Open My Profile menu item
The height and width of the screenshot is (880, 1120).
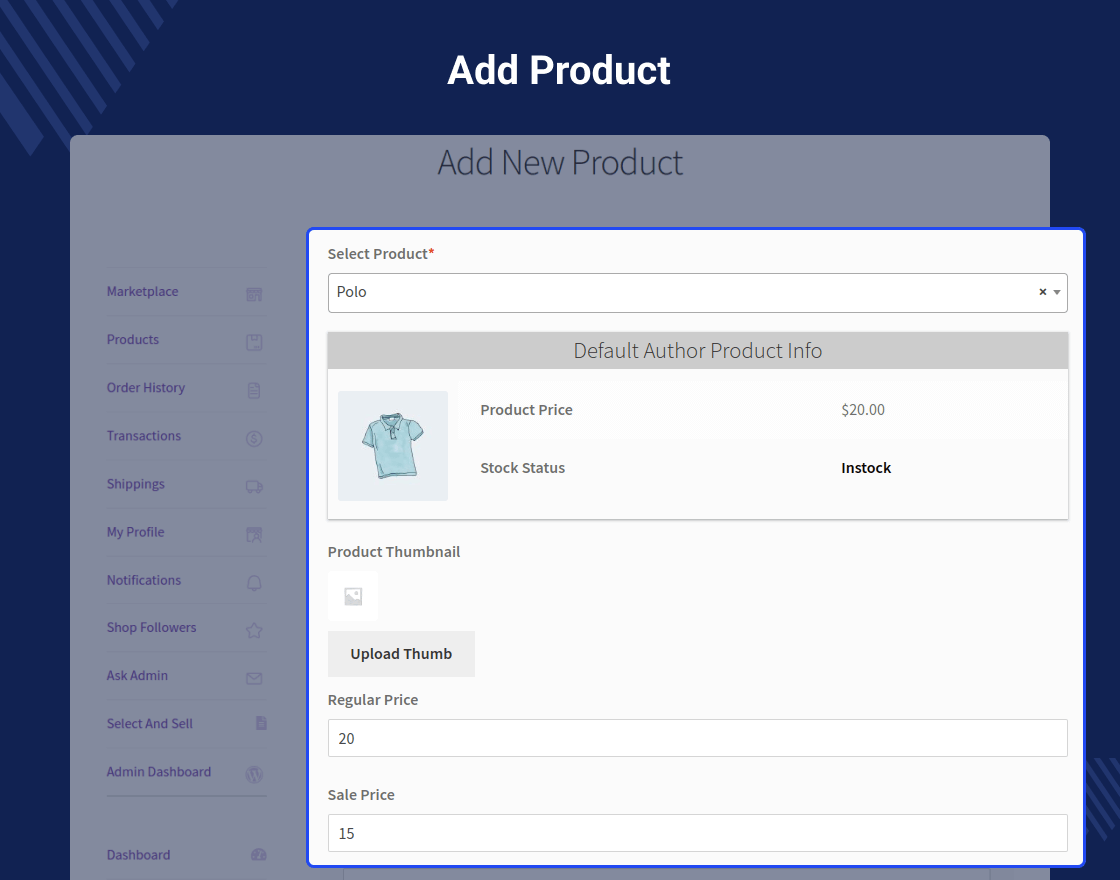(x=136, y=532)
